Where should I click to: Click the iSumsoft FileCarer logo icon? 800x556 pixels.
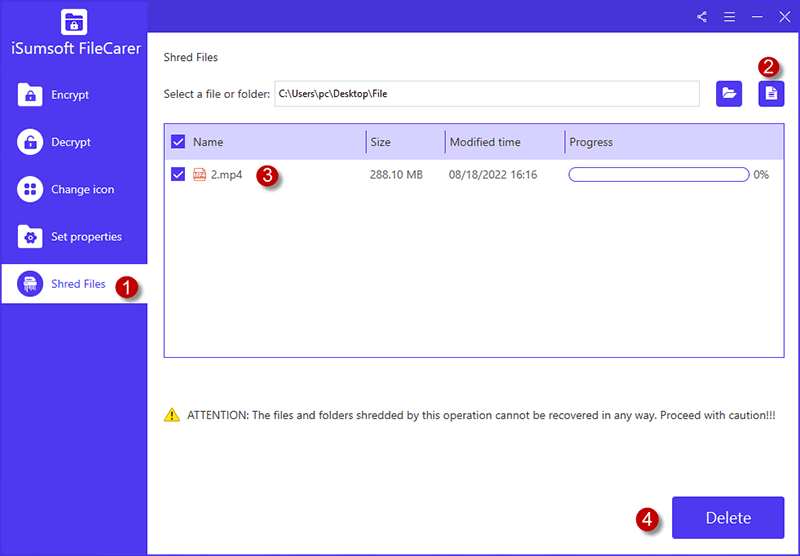click(x=74, y=22)
